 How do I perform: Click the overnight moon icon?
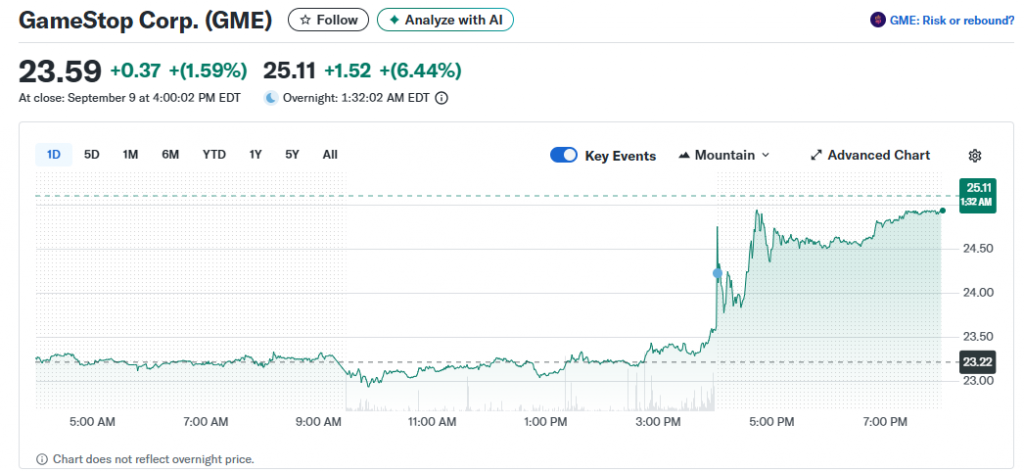(x=270, y=98)
